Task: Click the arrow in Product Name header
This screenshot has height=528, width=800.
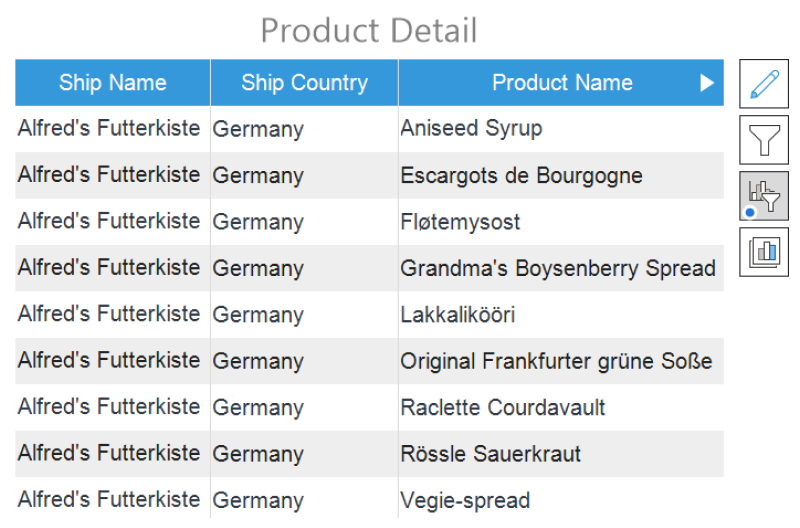Action: point(707,83)
